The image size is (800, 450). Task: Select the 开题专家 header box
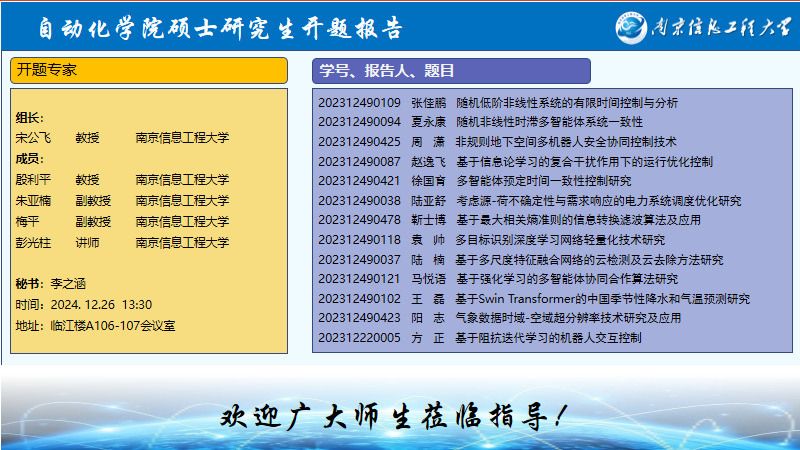149,71
